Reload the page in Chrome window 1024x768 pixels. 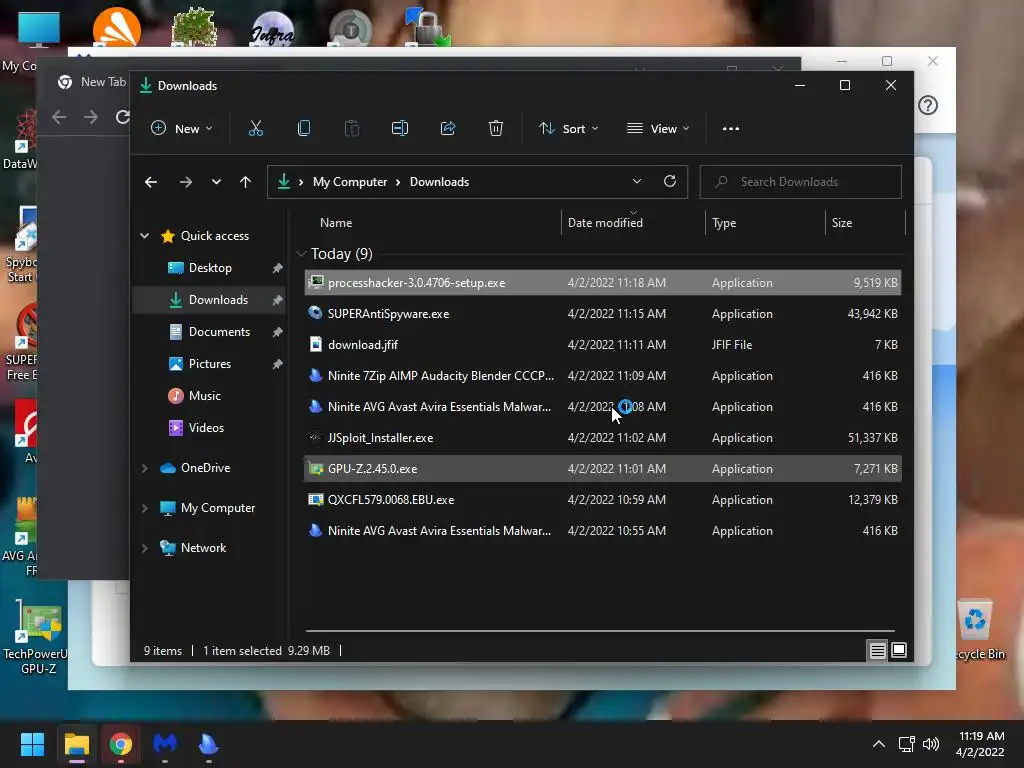(122, 117)
